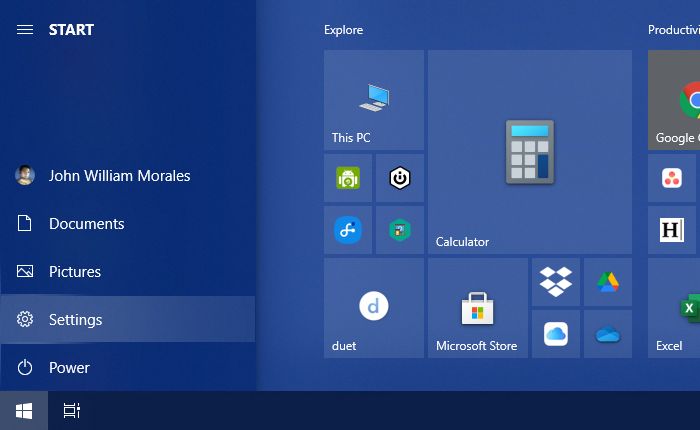The height and width of the screenshot is (430, 700).
Task: Open the blue circular app tile below the Android tile
Action: 348,230
